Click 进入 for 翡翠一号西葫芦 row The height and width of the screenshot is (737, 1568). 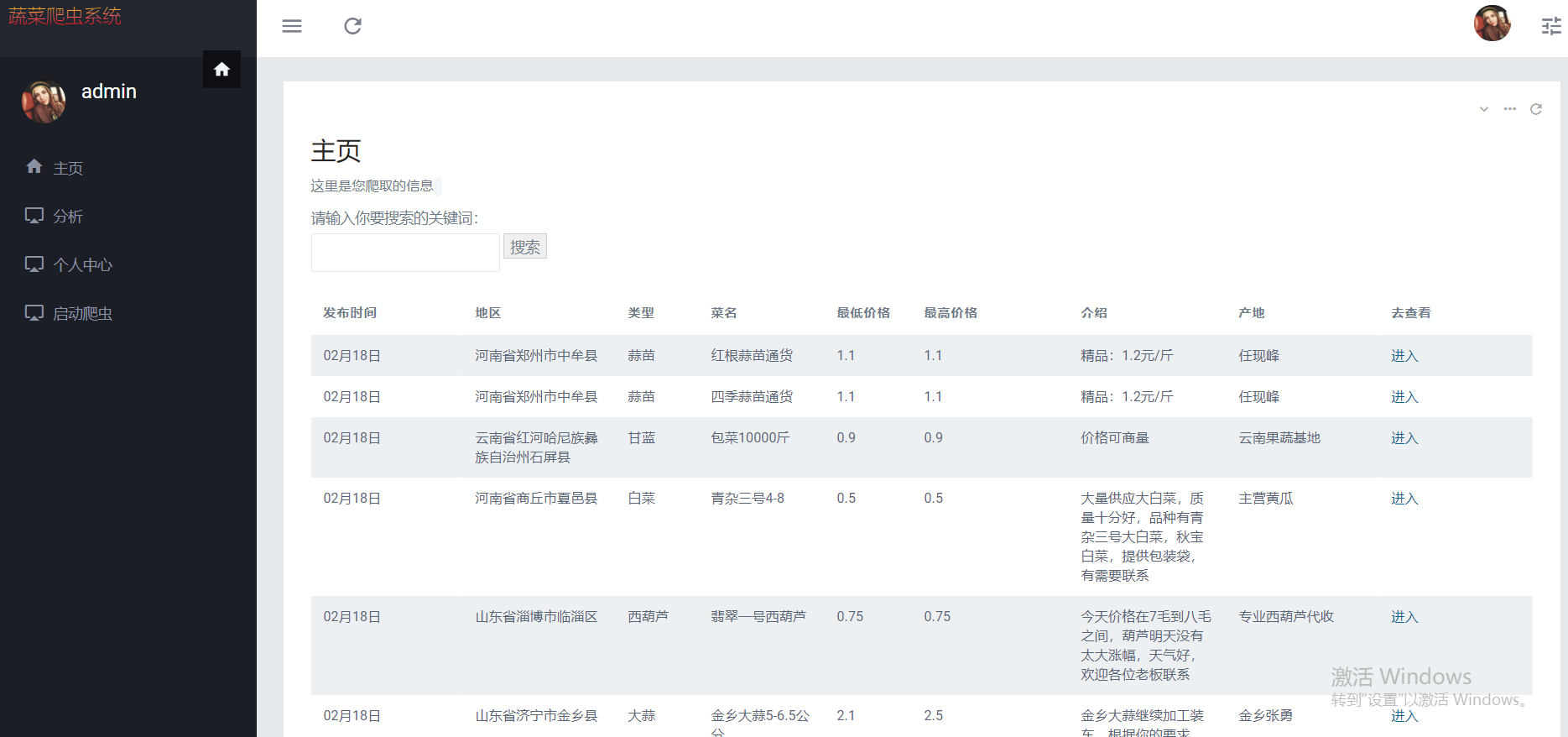click(1404, 617)
